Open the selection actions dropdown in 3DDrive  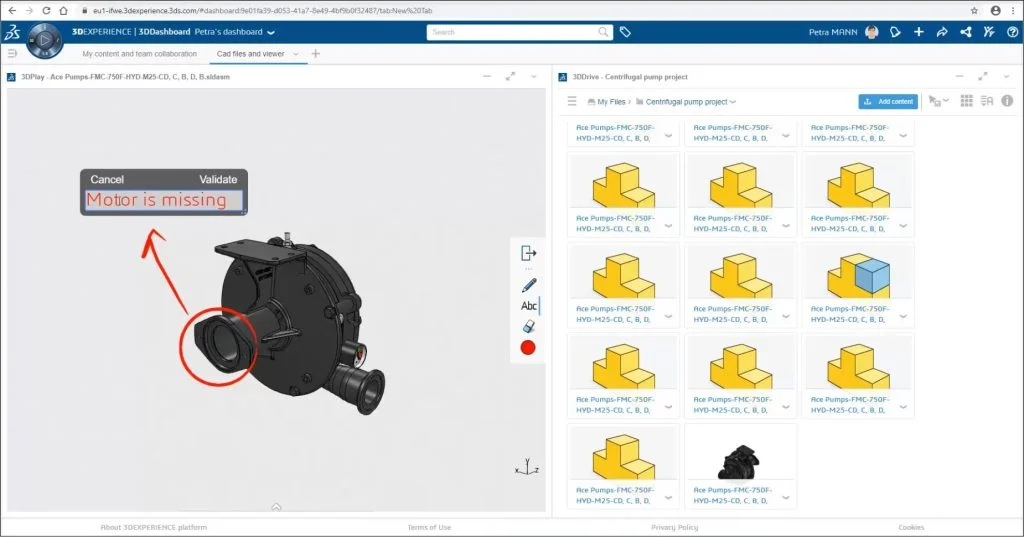coord(936,101)
